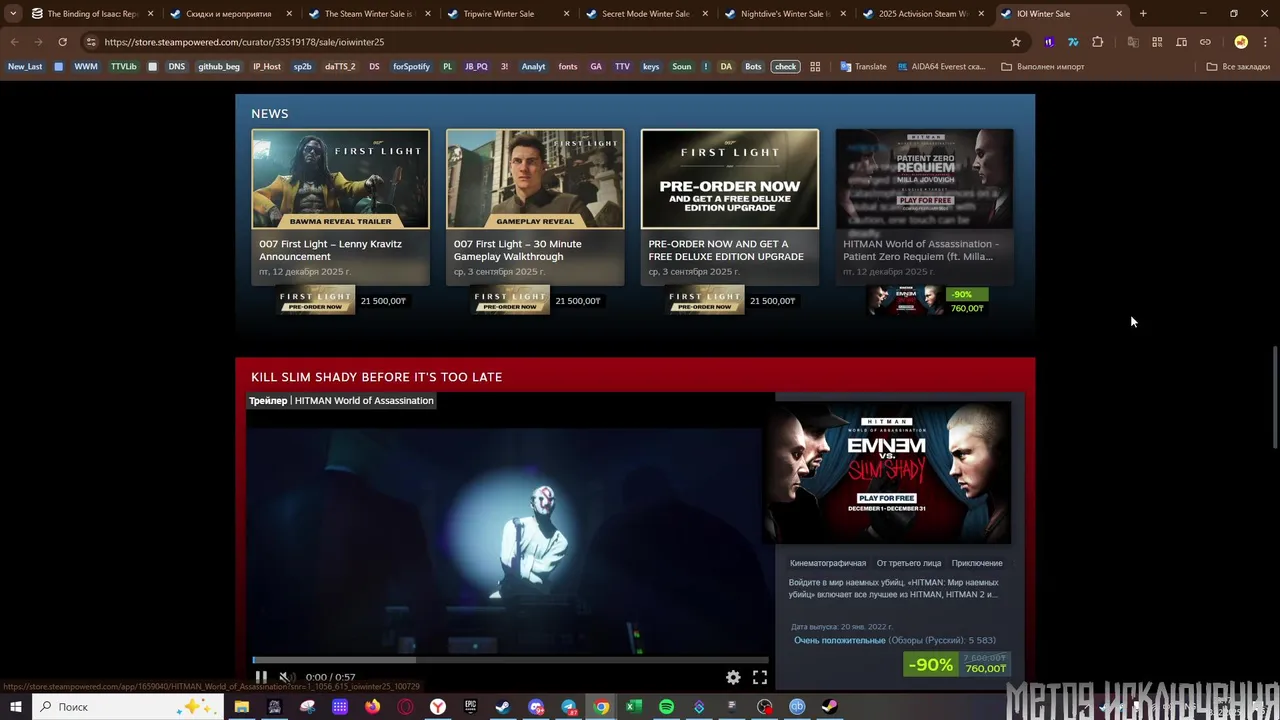Open the Analyt bookmark
Image resolution: width=1280 pixels, height=720 pixels.
(534, 66)
